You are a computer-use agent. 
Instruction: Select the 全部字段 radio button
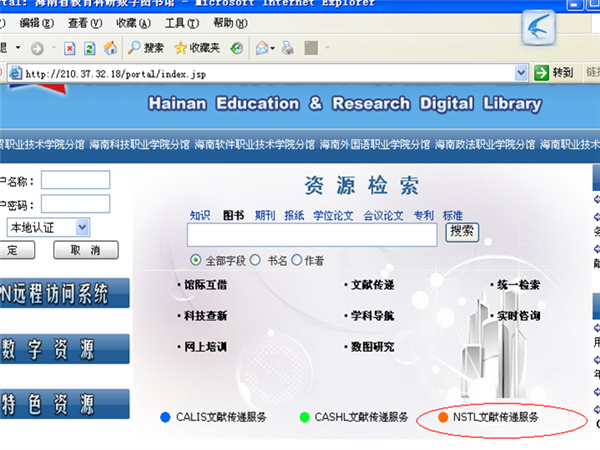pos(196,260)
